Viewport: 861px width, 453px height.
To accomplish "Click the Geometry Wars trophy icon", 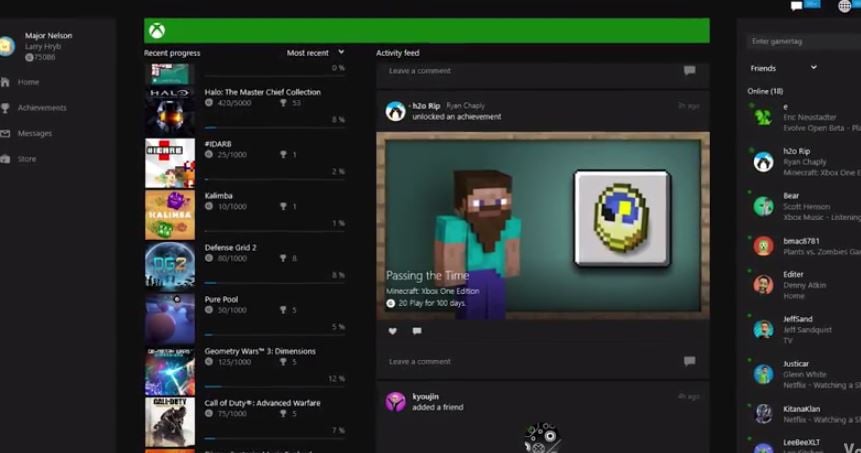I will click(x=283, y=362).
